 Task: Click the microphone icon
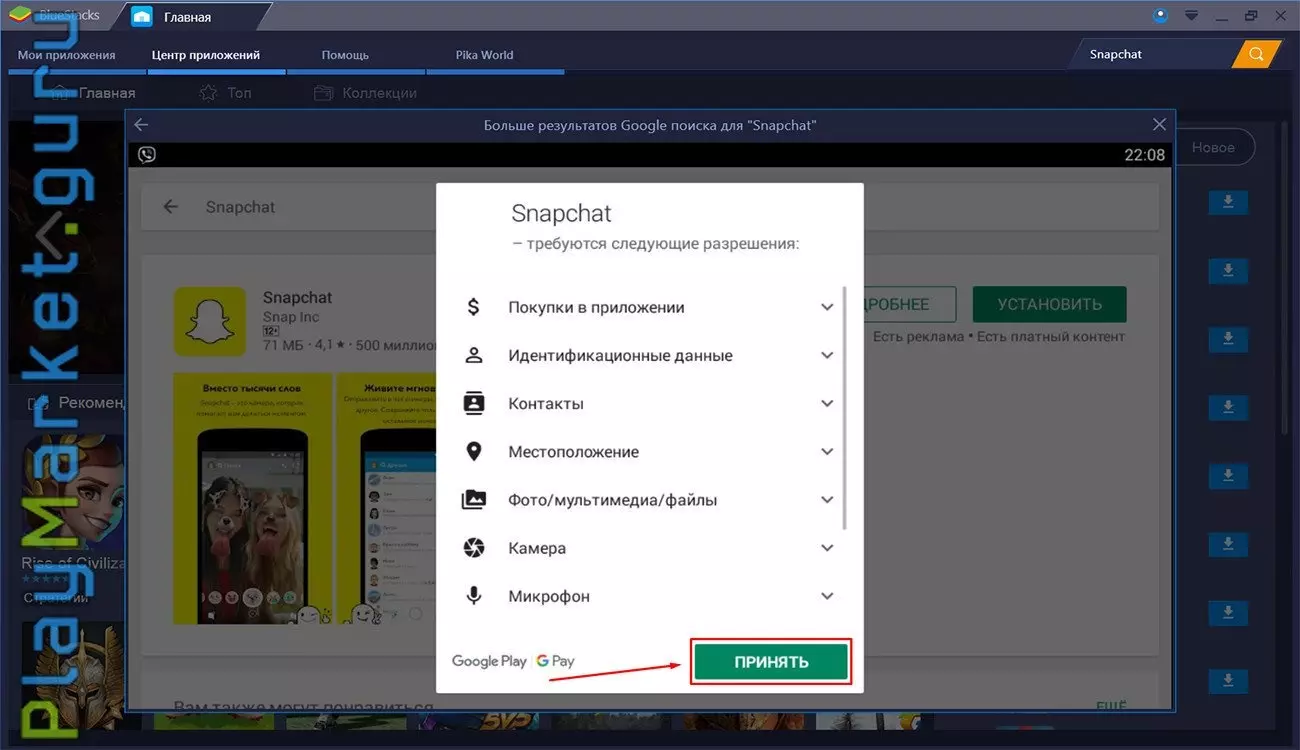click(474, 596)
